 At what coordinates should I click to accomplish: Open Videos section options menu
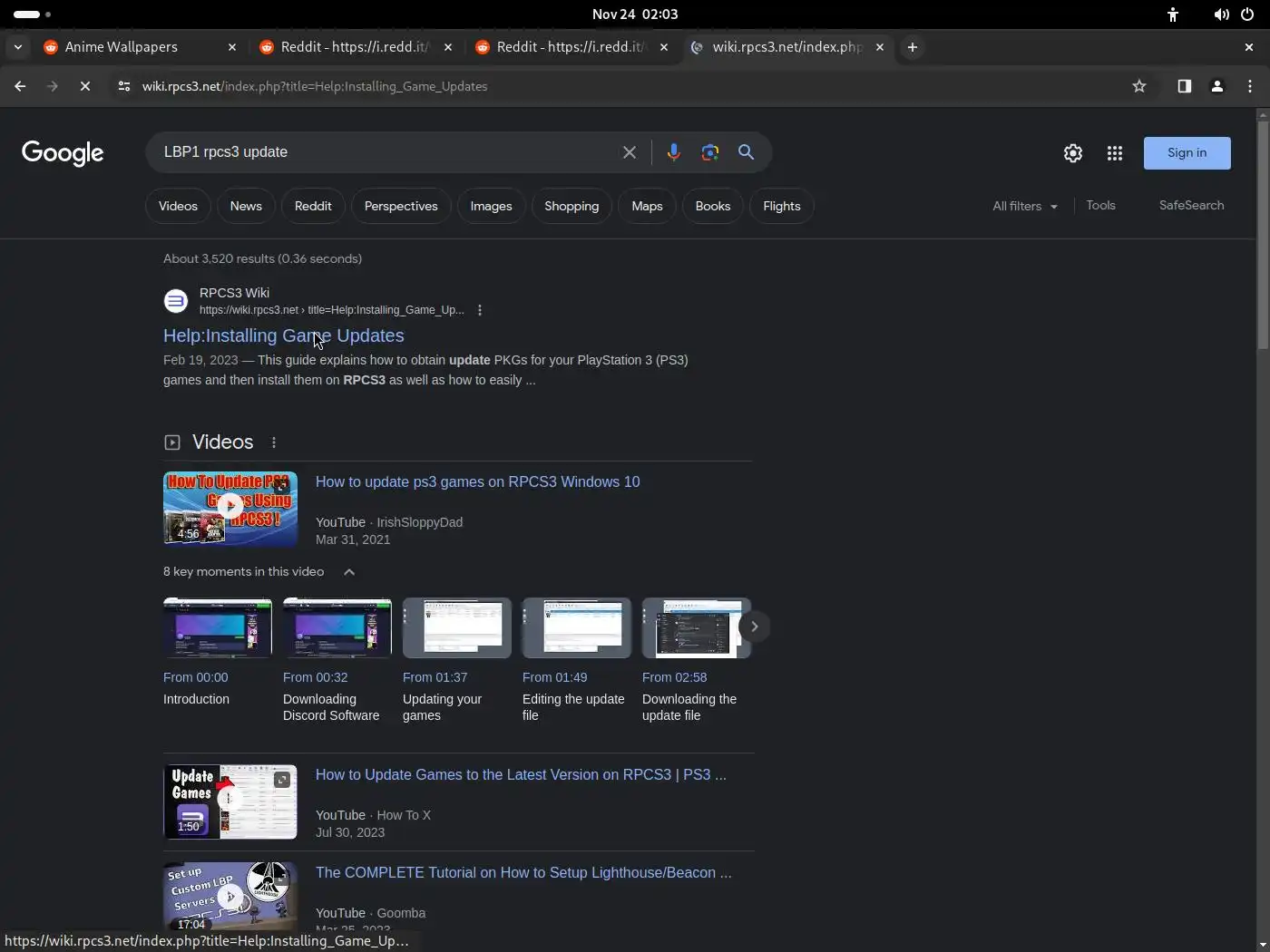(274, 442)
